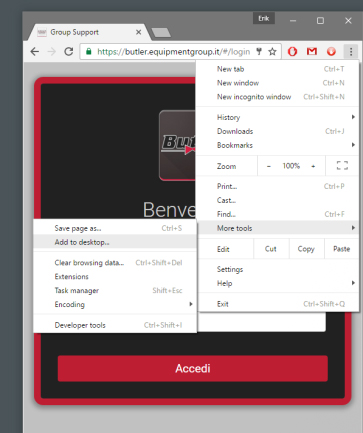Screen dimensions: 363x433
Task: Click the browser back arrow
Action: point(35,52)
